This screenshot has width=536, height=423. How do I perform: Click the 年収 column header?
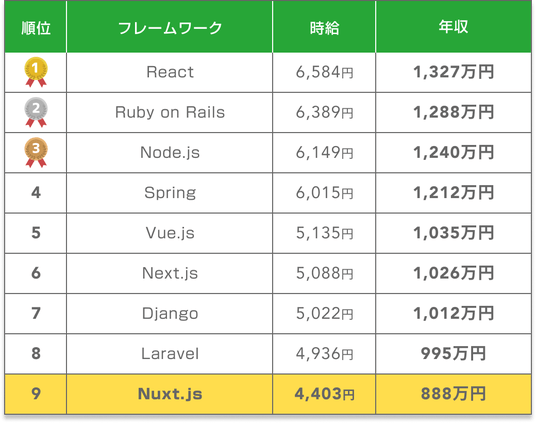click(453, 27)
